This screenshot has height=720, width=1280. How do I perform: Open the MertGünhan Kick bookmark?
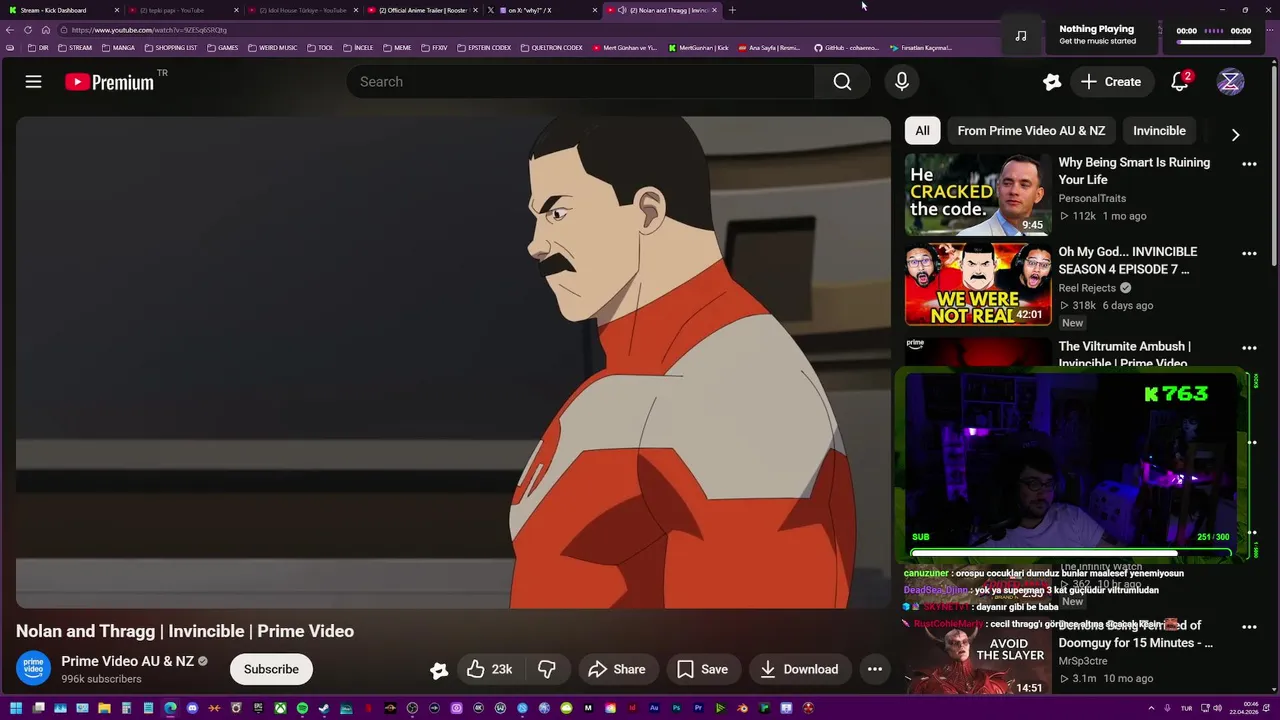click(698, 48)
